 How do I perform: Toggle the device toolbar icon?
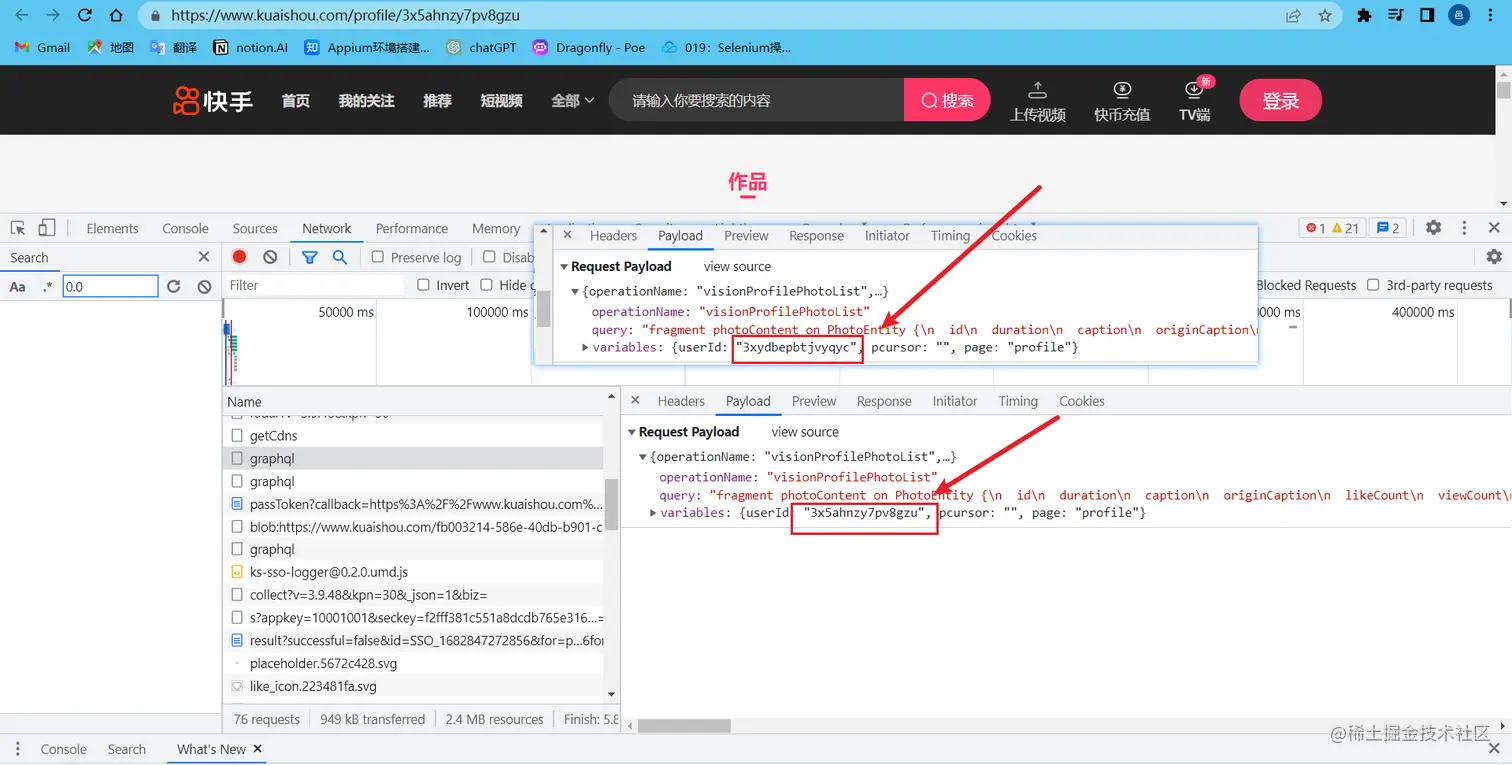pyautogui.click(x=47, y=228)
